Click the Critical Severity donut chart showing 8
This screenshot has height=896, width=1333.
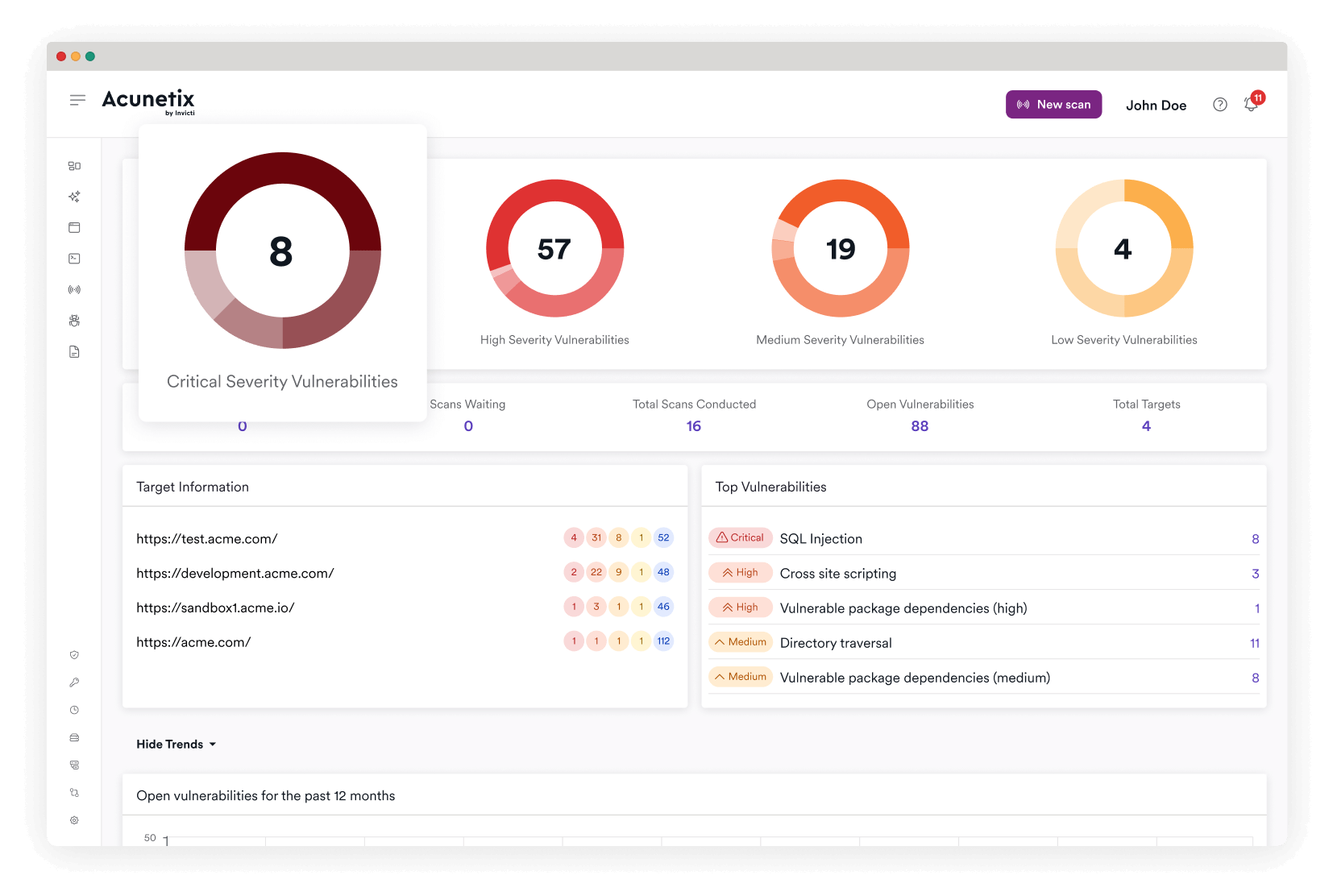(283, 251)
